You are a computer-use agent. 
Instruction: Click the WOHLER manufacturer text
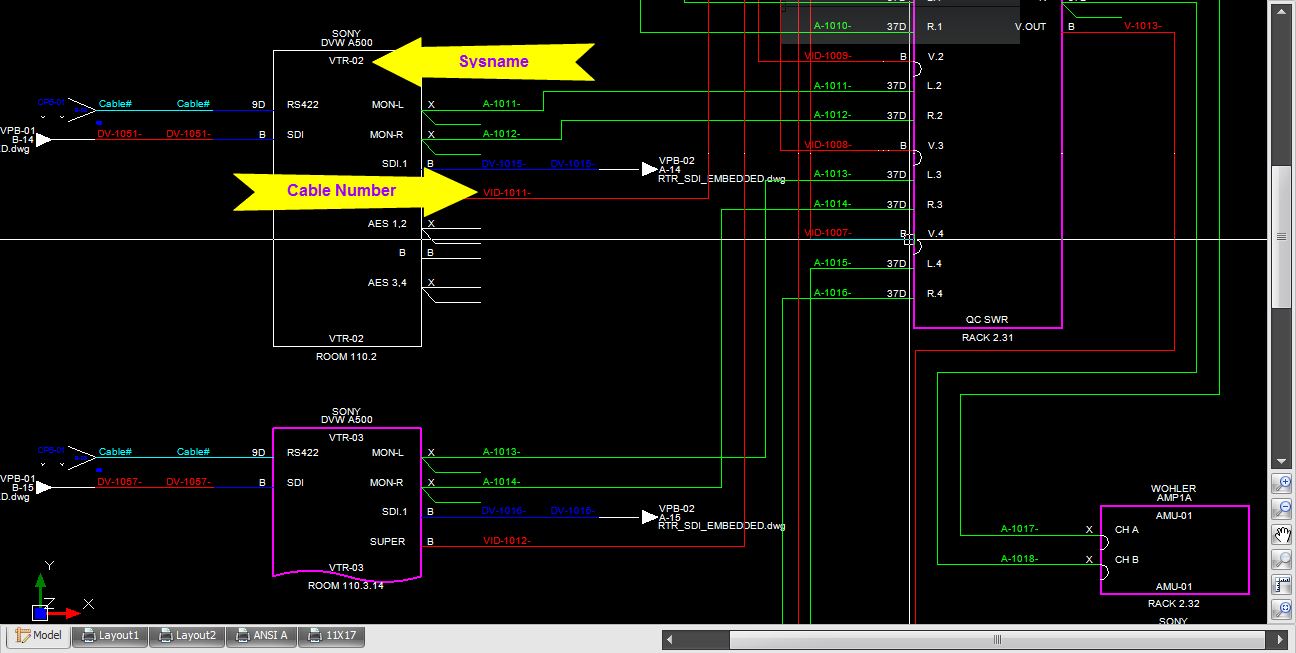[1174, 489]
